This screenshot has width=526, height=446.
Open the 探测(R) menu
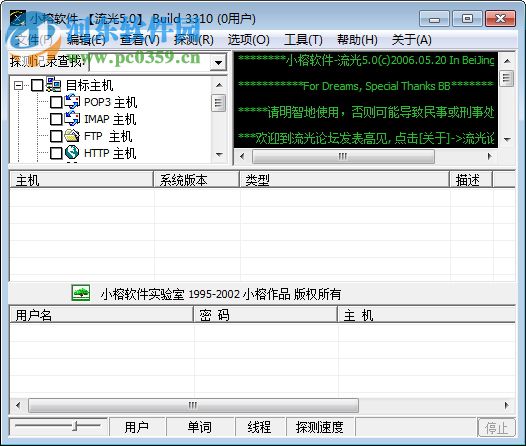tap(194, 40)
